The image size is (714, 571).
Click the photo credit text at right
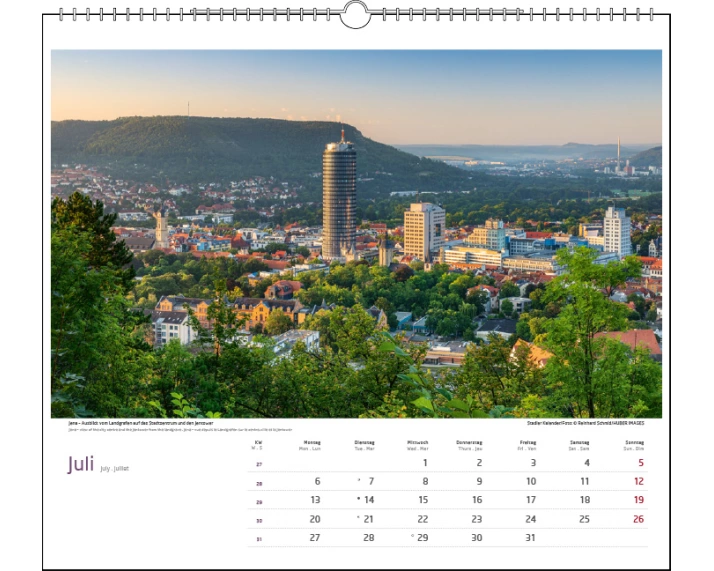pos(593,423)
